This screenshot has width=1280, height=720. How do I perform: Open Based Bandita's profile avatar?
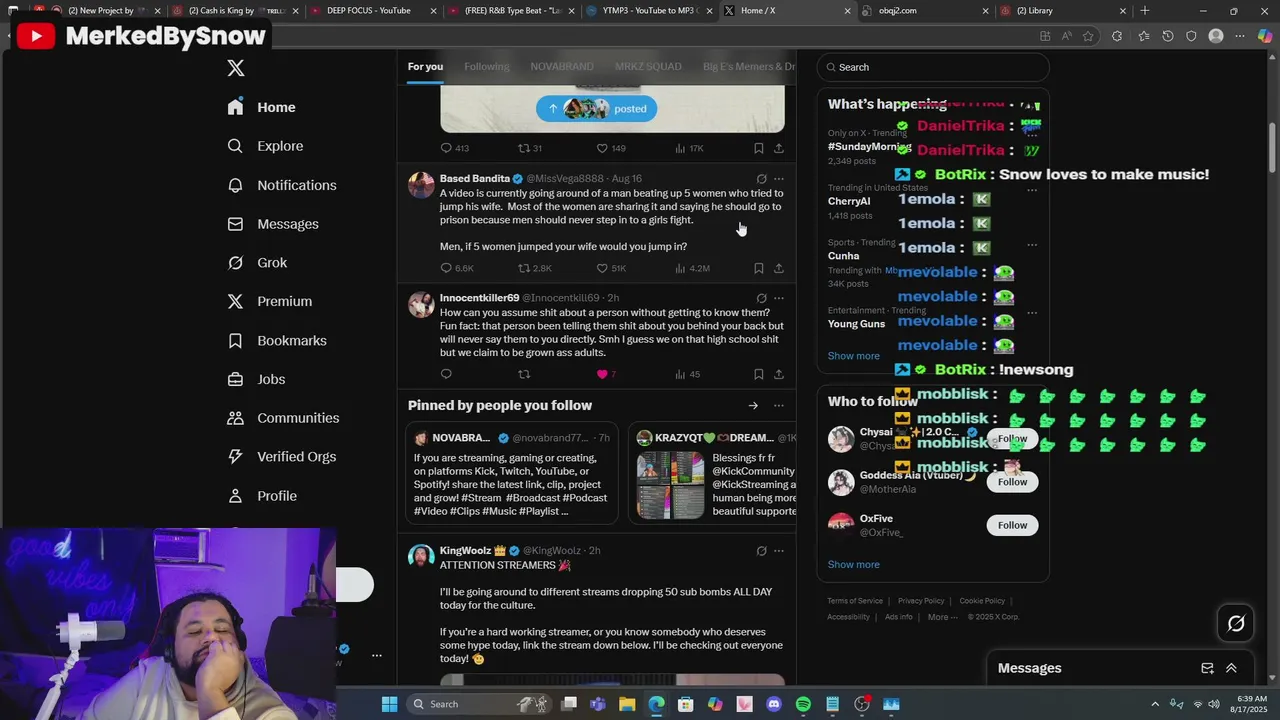pos(421,185)
